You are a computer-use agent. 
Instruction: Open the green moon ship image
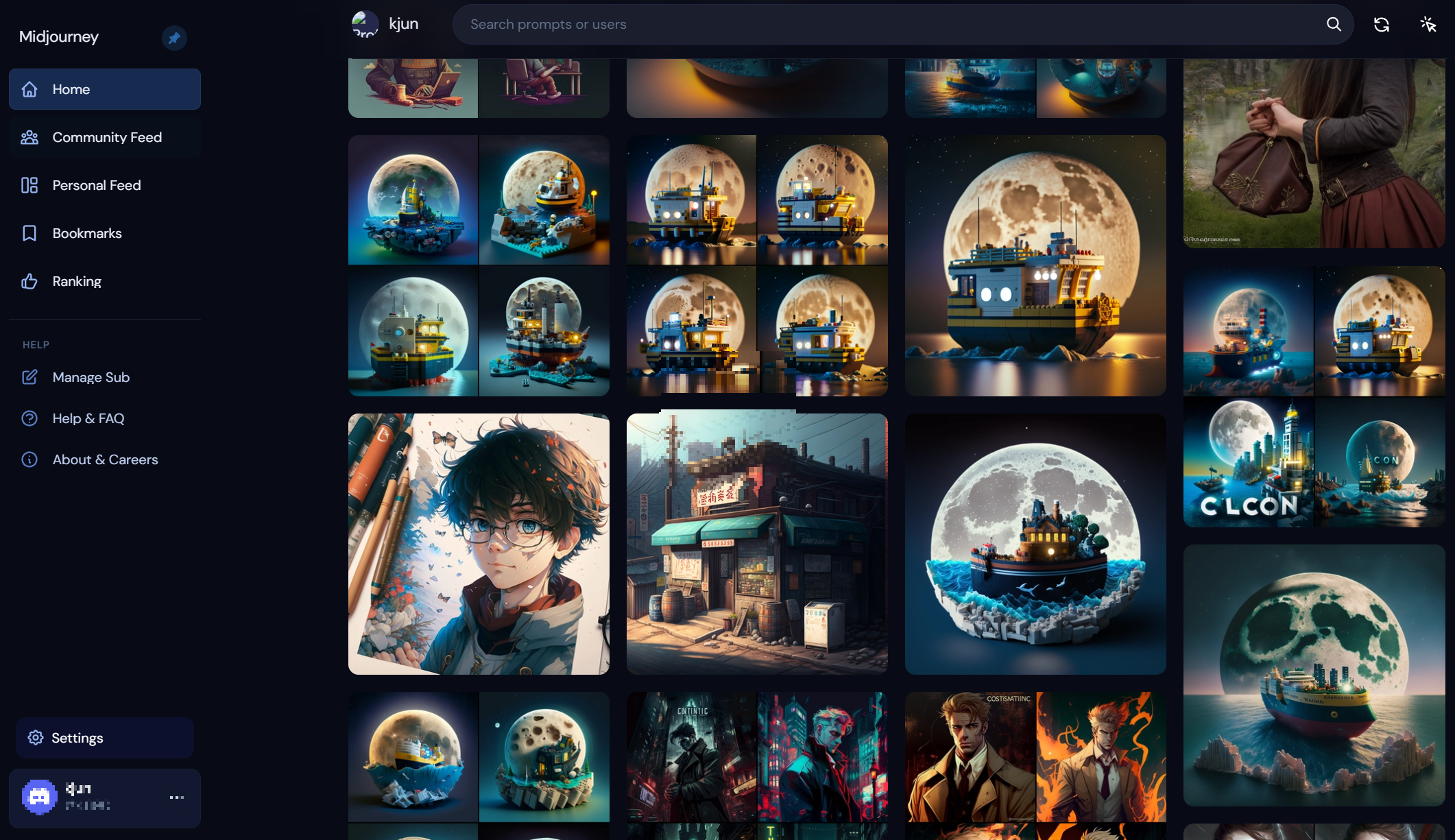click(x=1314, y=675)
